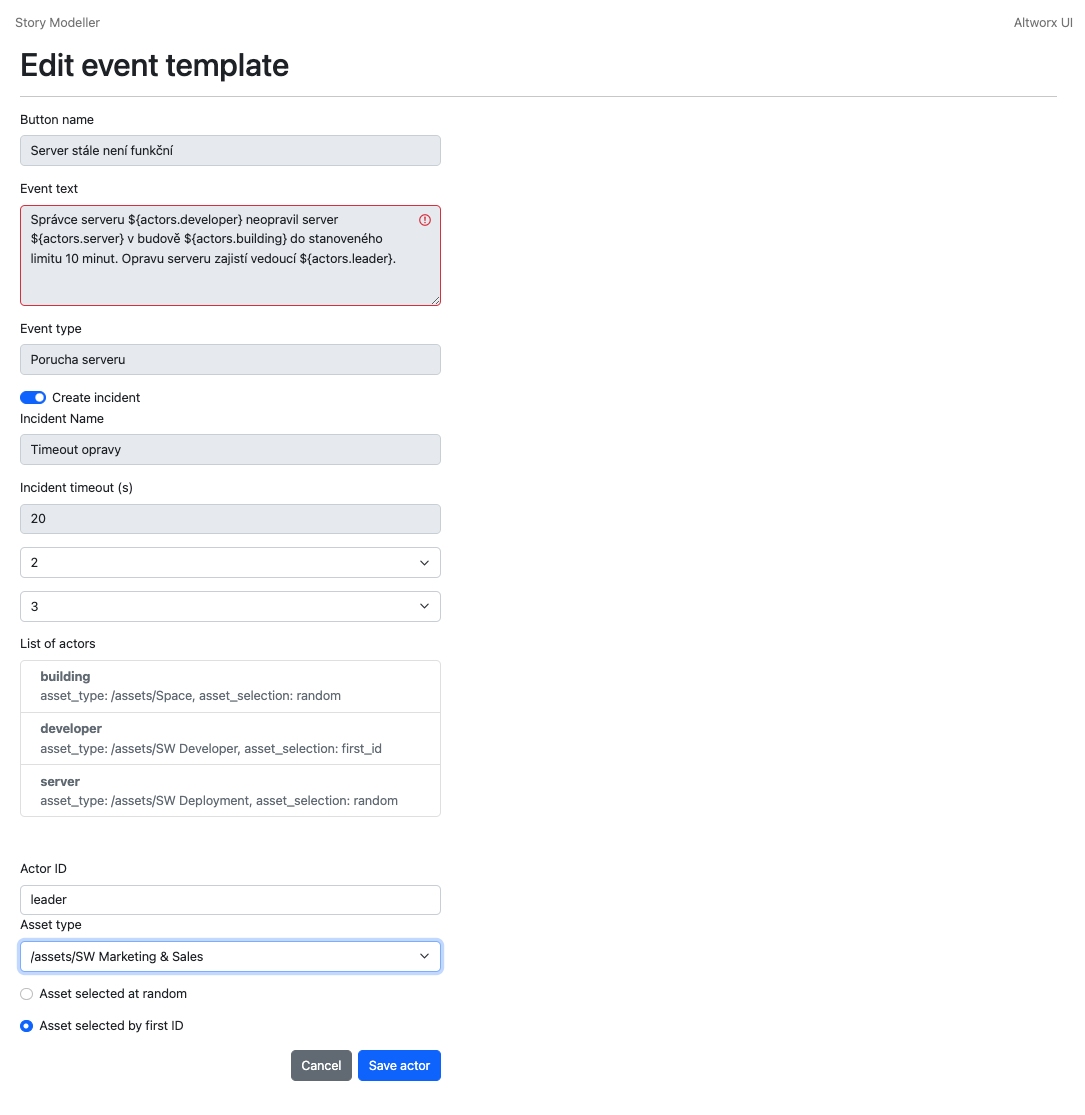Open the Altworx UI link
Screen dimensions: 1085x1115
(1043, 22)
